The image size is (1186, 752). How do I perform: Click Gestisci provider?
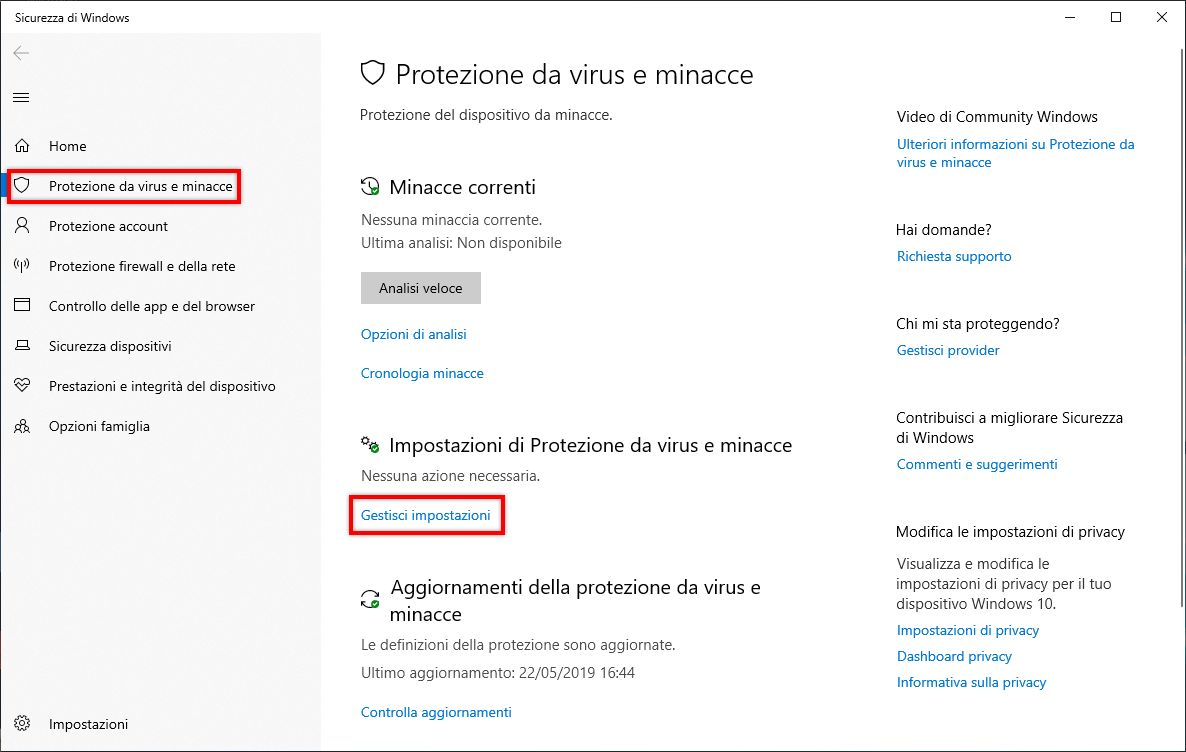[x=947, y=350]
